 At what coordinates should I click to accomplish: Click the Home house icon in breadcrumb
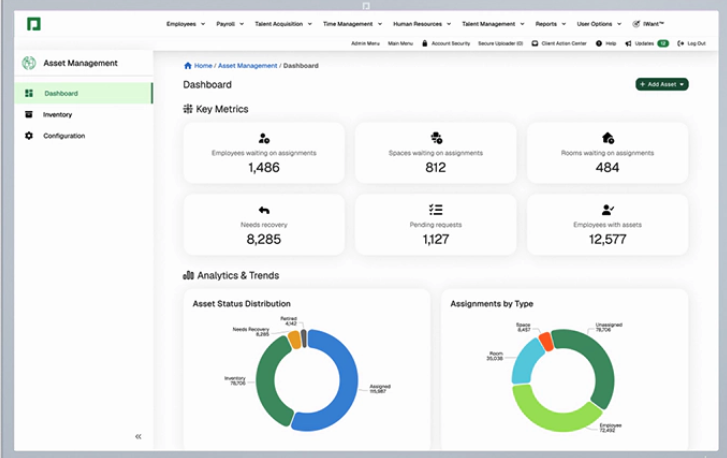click(188, 65)
